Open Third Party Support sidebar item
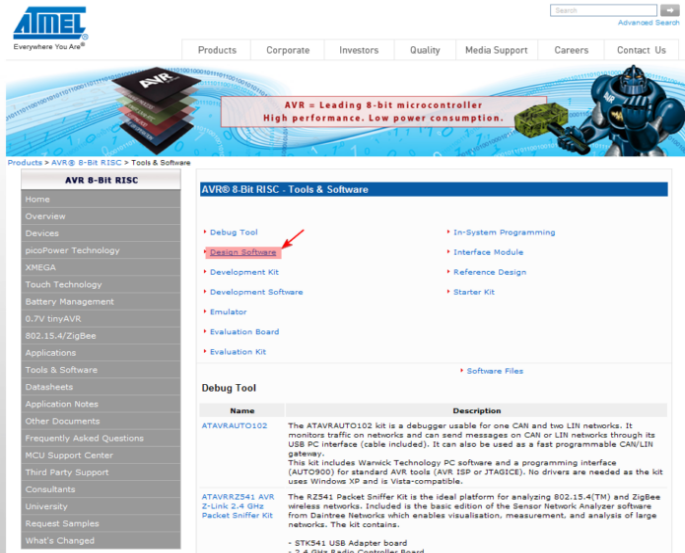 100,472
